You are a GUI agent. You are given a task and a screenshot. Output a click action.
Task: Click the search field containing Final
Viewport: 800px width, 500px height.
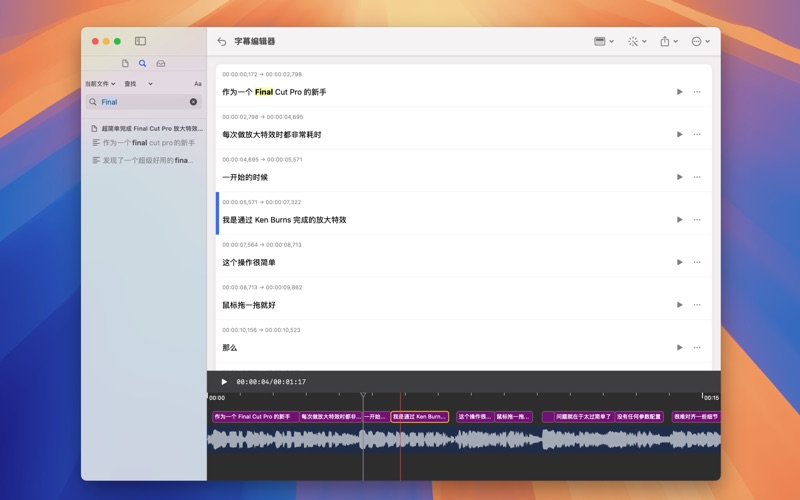[x=140, y=102]
